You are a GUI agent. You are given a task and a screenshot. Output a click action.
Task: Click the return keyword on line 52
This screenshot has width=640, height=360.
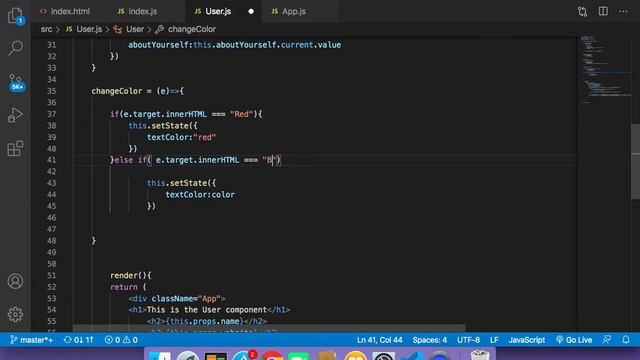124,287
